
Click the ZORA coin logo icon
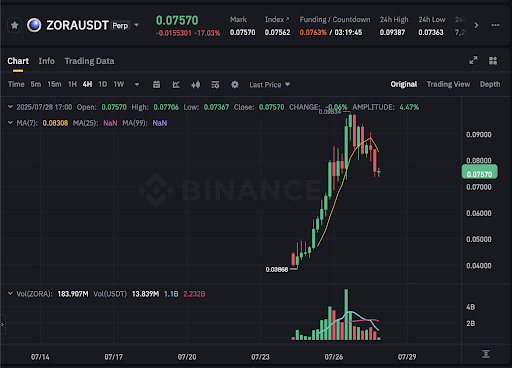tap(34, 25)
